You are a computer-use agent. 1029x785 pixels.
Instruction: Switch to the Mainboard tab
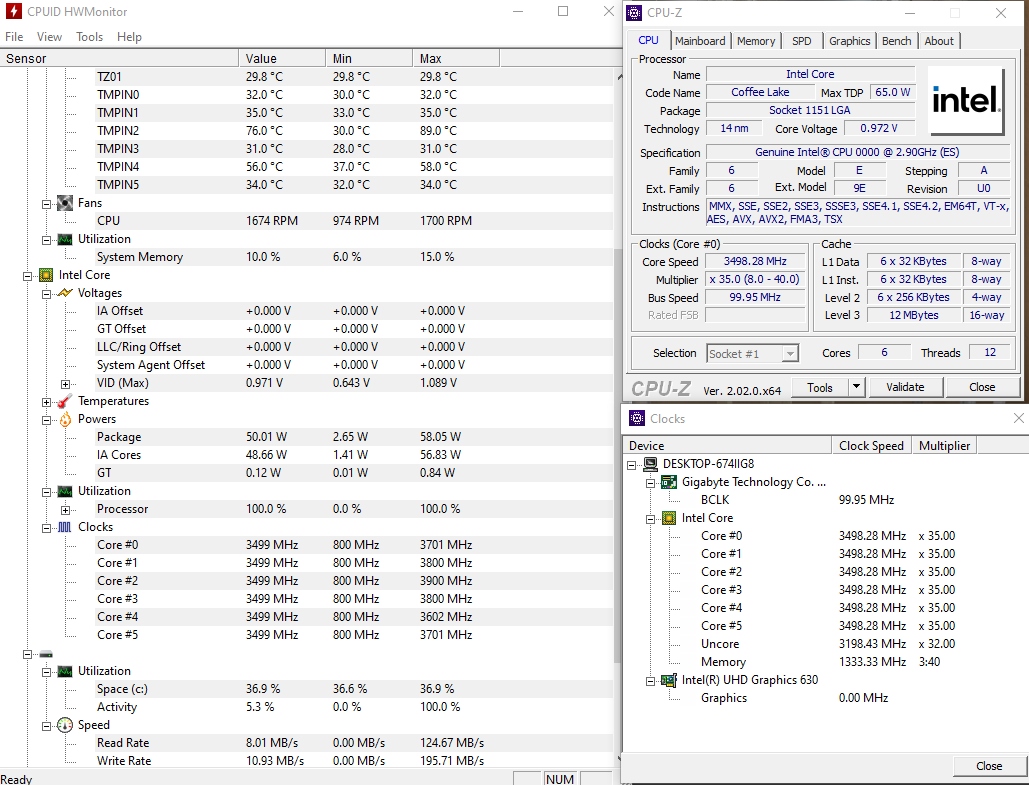(700, 41)
